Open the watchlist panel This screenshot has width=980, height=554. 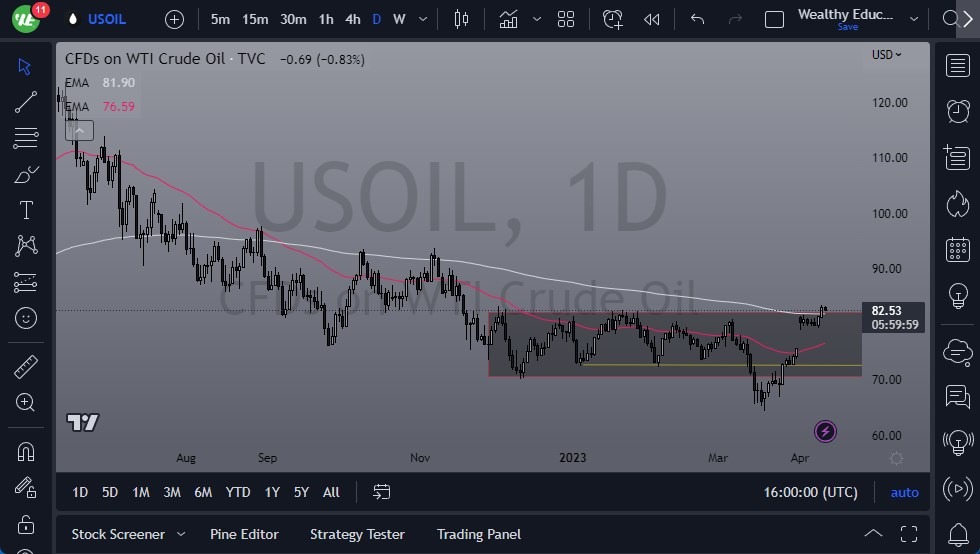coord(957,66)
